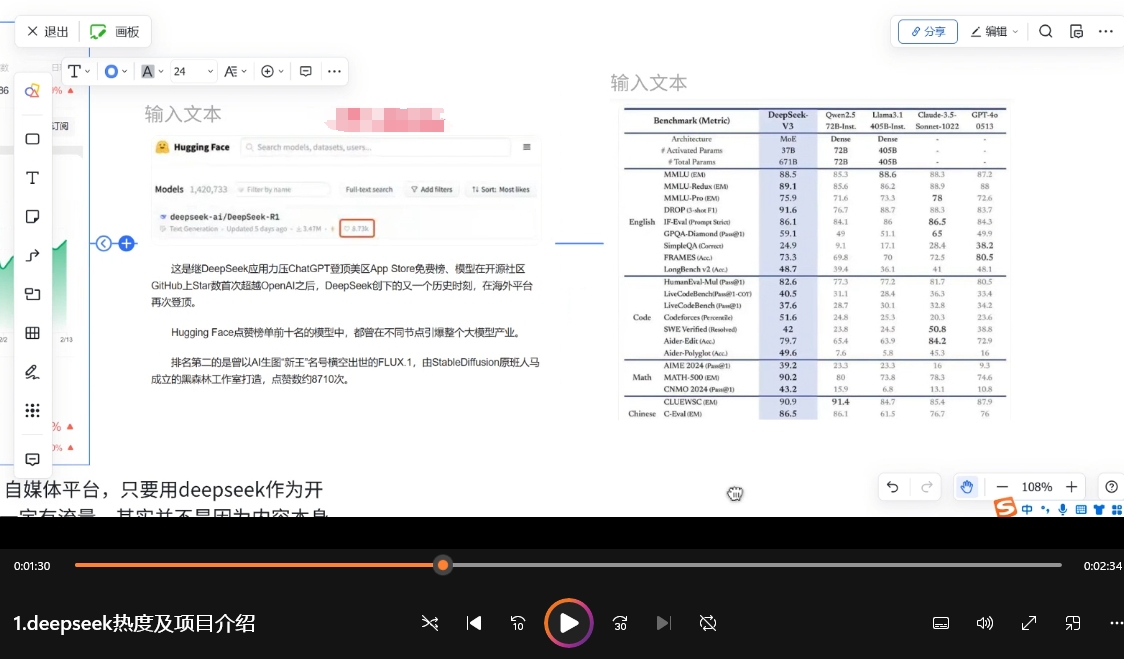1124x659 pixels.
Task: Open the video player more options menu
Action: point(1115,623)
